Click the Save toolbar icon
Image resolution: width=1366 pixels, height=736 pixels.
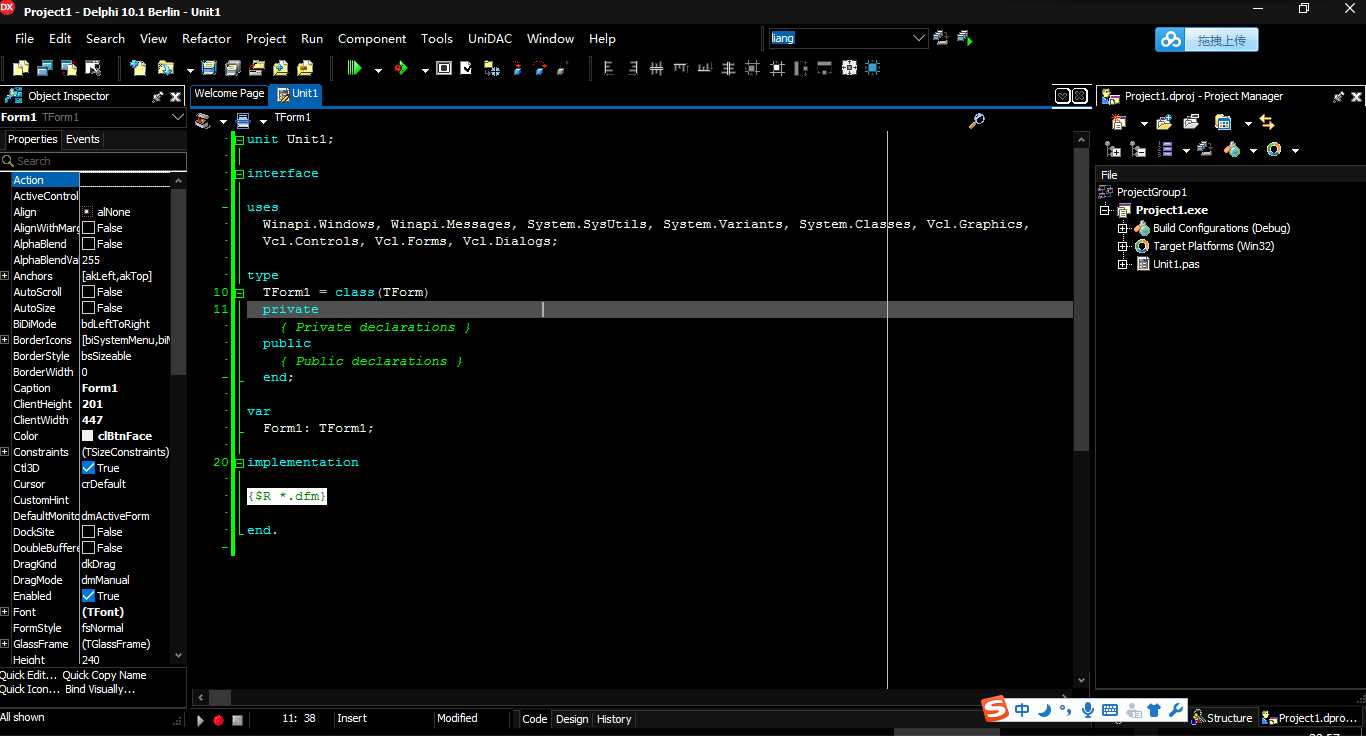click(x=209, y=68)
